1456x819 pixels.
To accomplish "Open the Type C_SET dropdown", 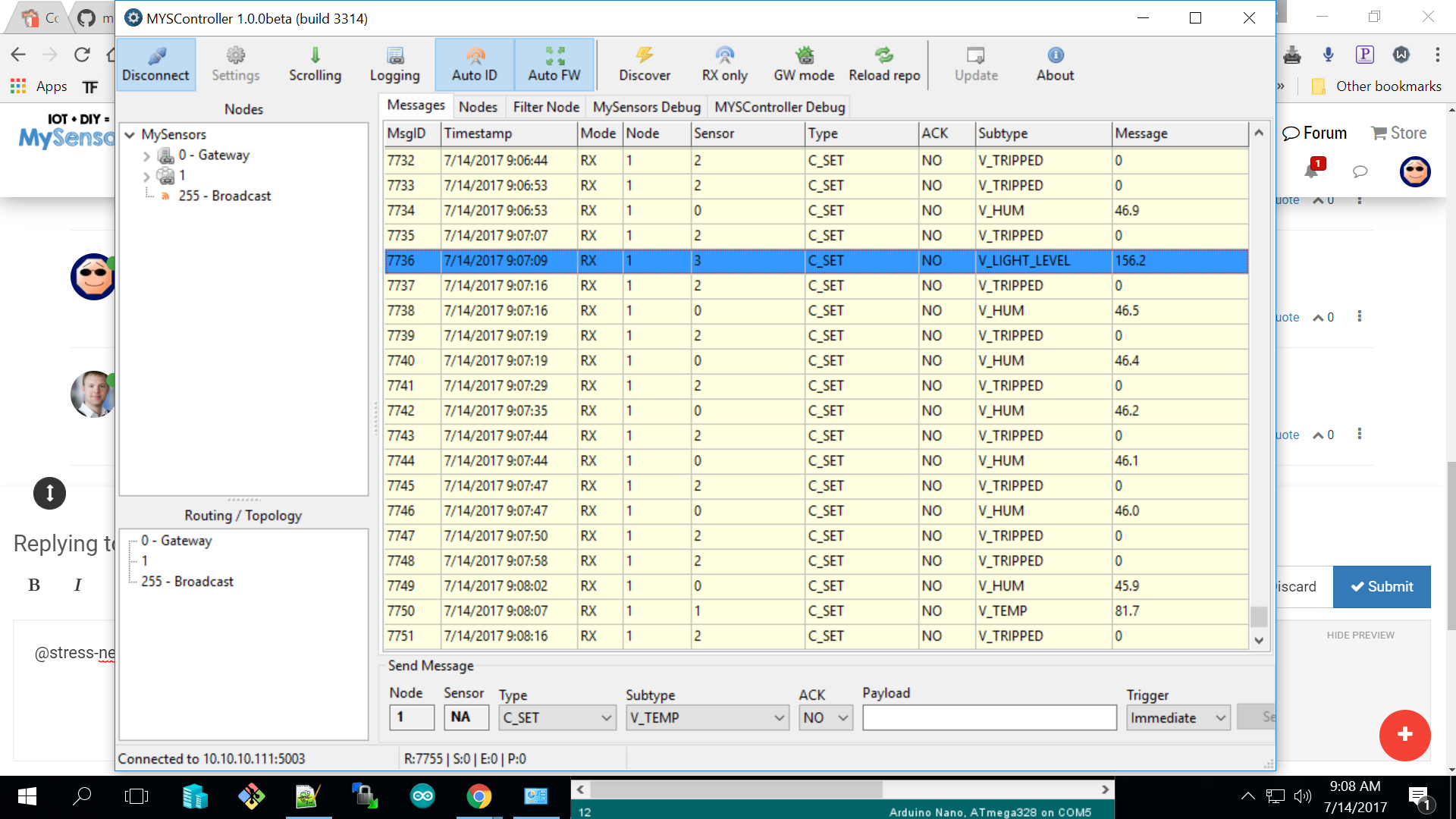I will 557,717.
